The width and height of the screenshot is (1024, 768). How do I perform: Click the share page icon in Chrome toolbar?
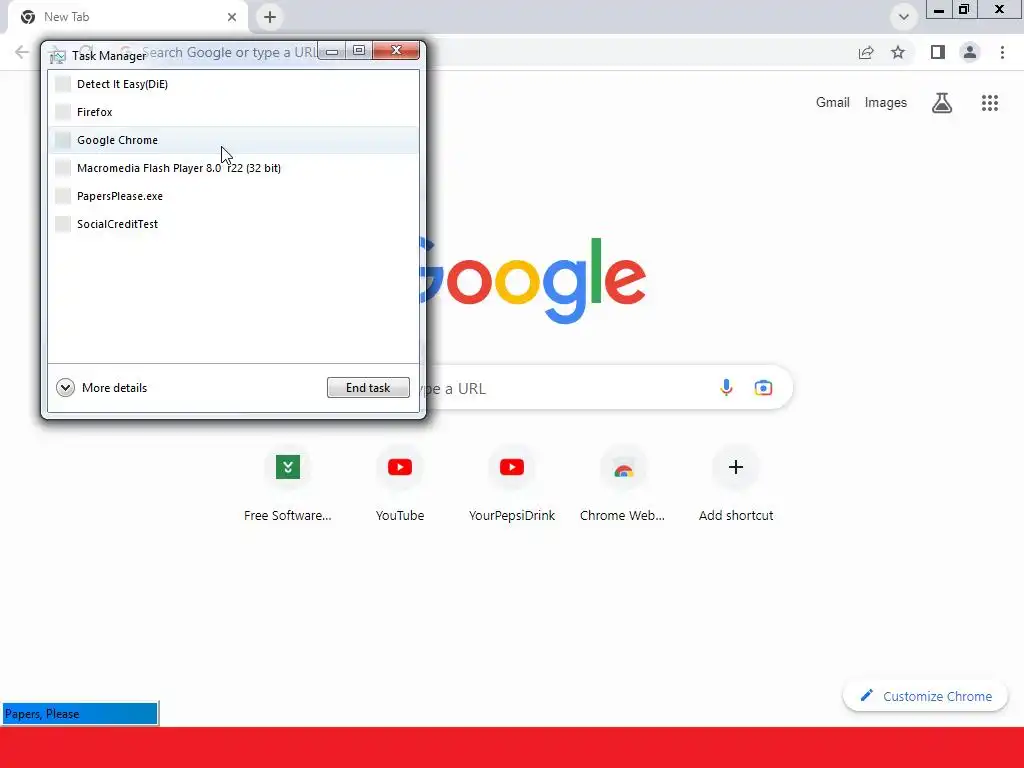(866, 52)
